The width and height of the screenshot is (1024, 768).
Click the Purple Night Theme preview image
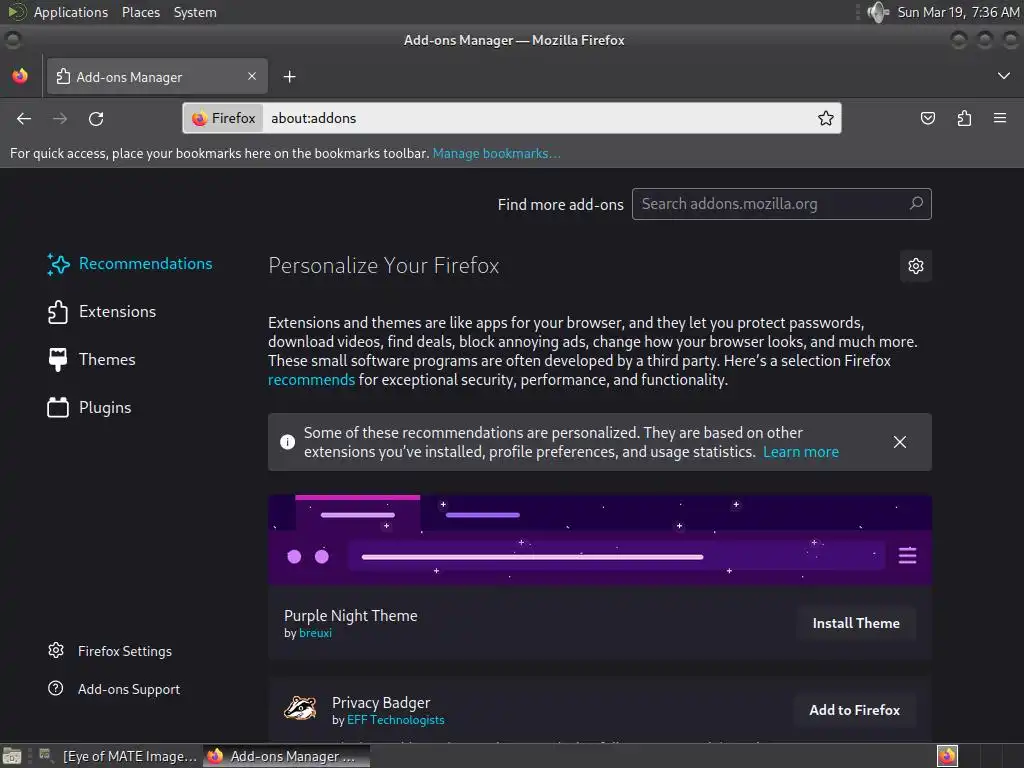pos(600,540)
